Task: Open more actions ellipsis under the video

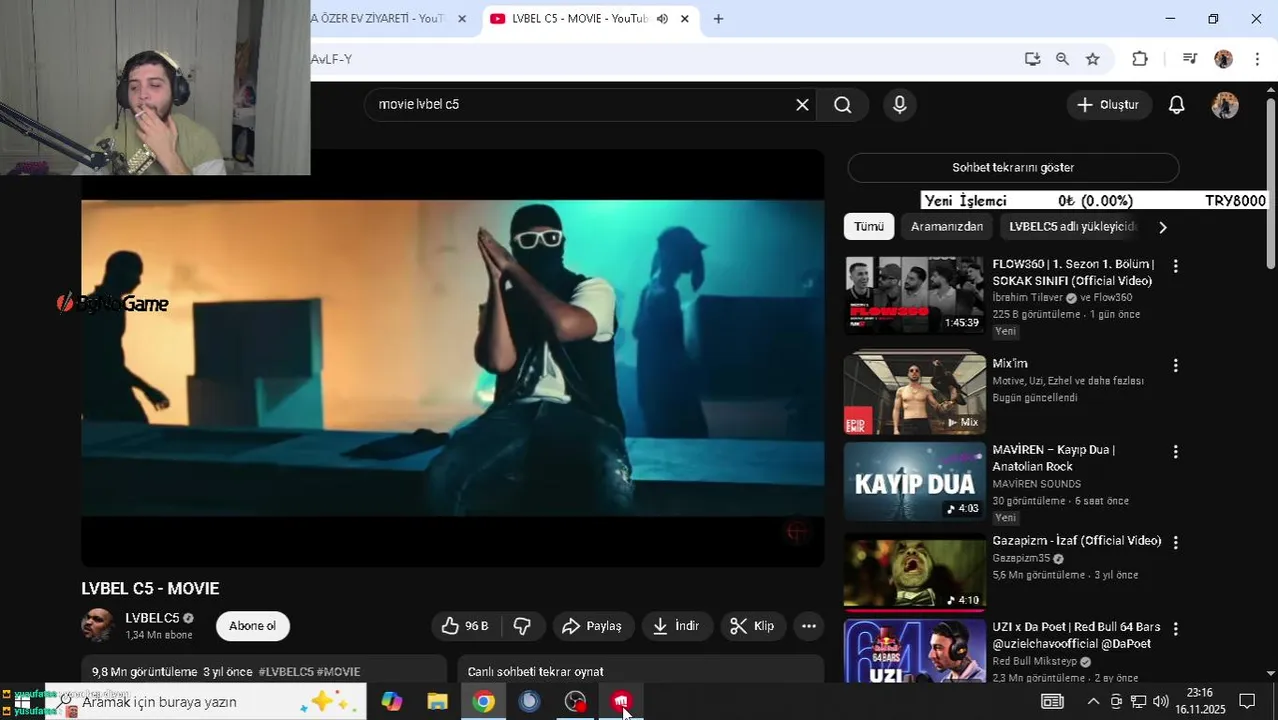Action: (x=809, y=626)
